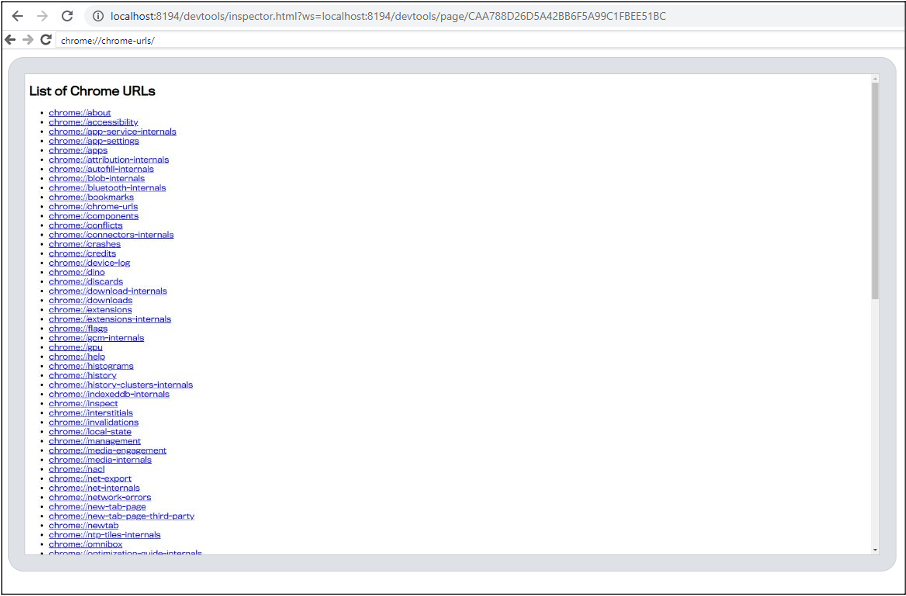This screenshot has height=596, width=906.
Task: Open chrome://attribution-internals link
Action: tap(109, 160)
